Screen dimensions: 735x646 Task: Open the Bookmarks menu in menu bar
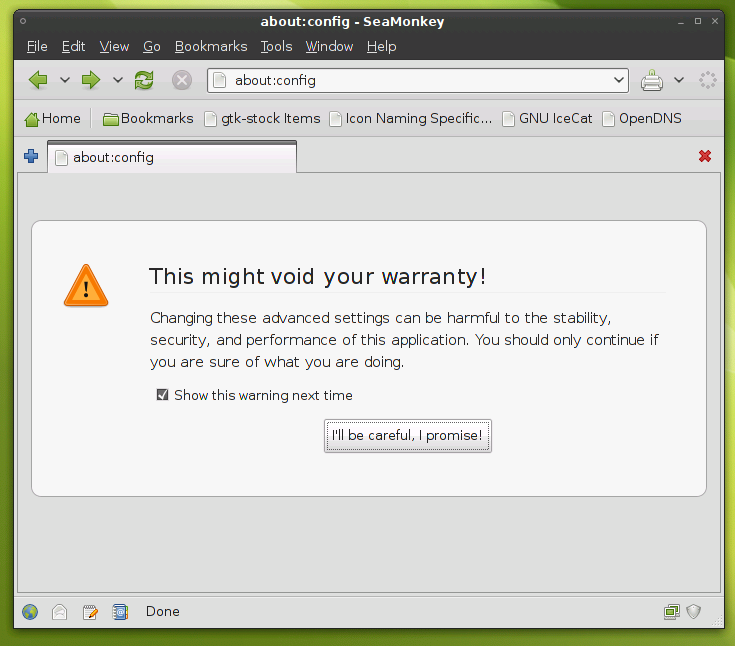click(x=211, y=46)
